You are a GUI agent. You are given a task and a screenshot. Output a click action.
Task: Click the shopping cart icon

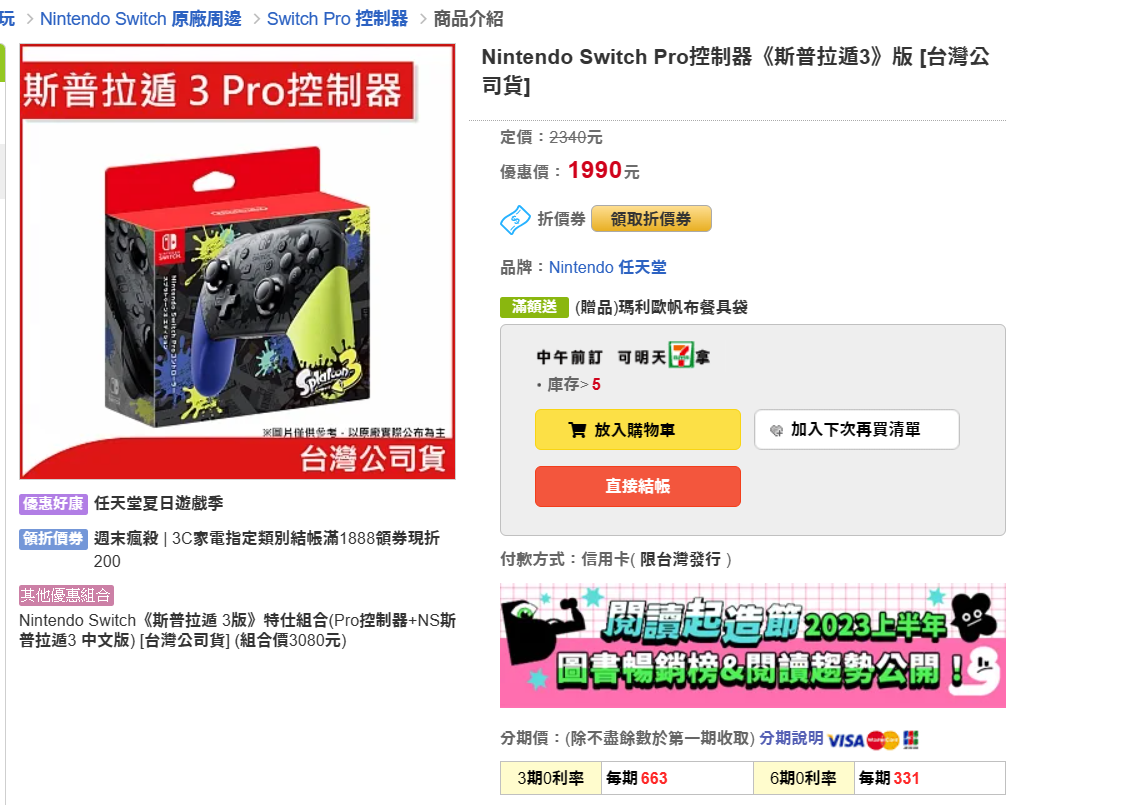577,430
